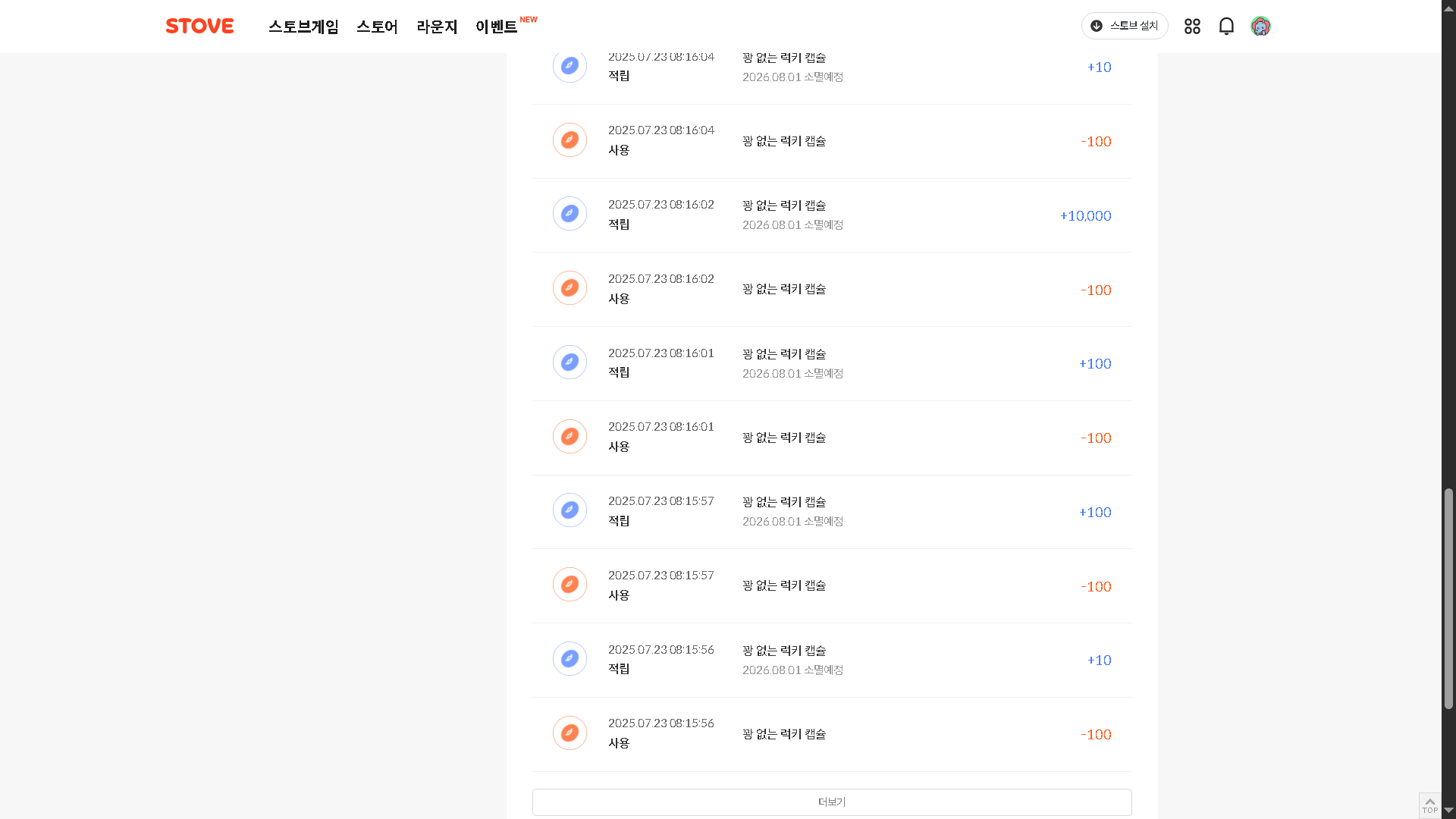Click orange coin icon for 08:15:57 사용 entry

pyautogui.click(x=570, y=585)
